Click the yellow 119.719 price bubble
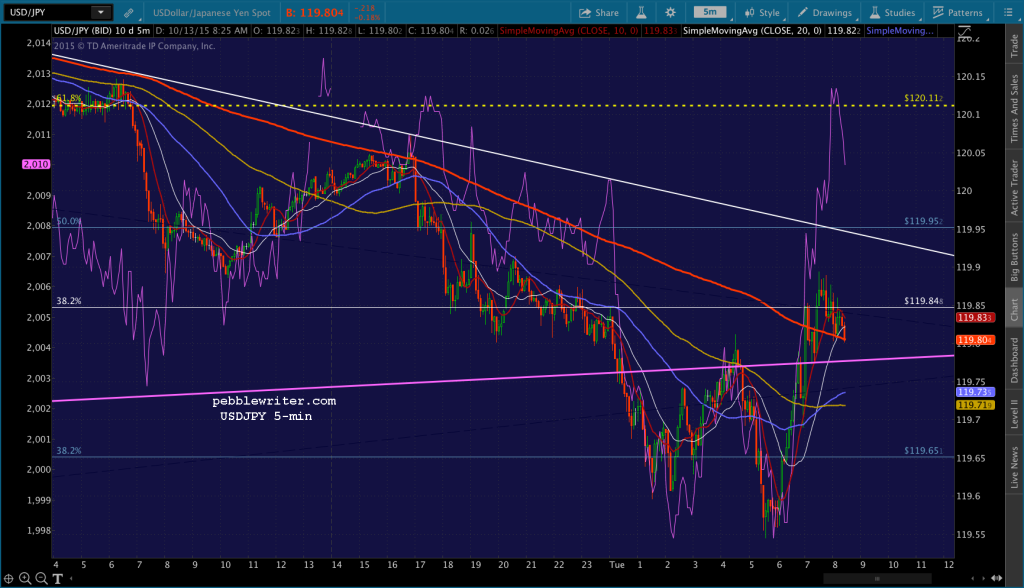This screenshot has height=588, width=1024. click(x=975, y=405)
